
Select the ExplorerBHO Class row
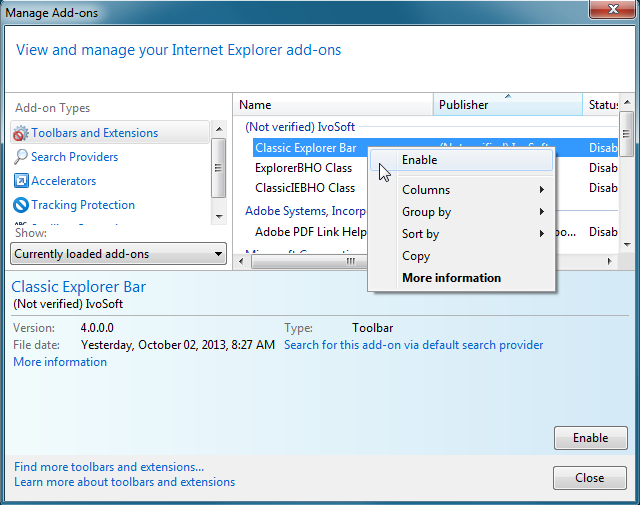point(303,168)
